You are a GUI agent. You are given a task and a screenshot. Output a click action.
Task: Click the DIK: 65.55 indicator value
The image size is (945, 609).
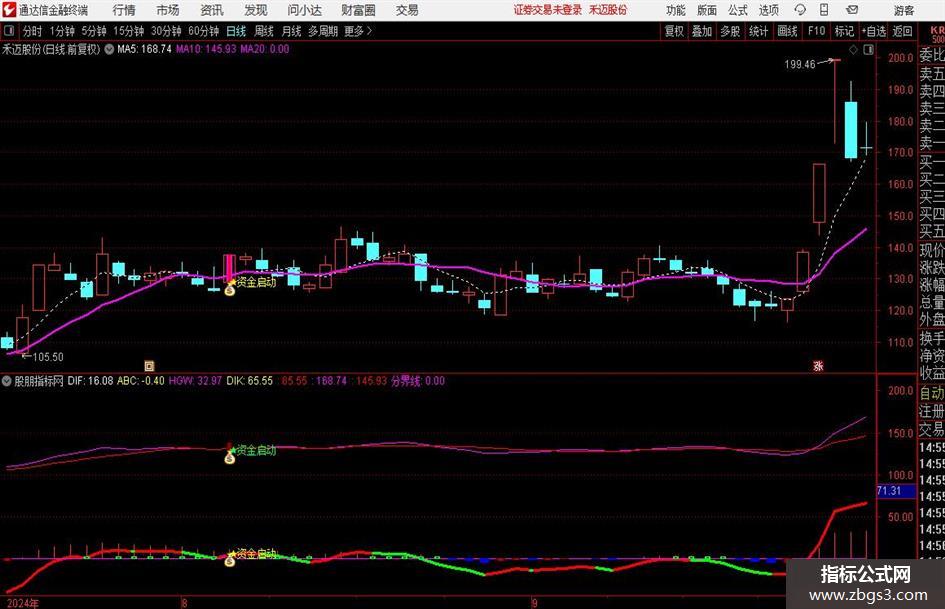pos(250,381)
